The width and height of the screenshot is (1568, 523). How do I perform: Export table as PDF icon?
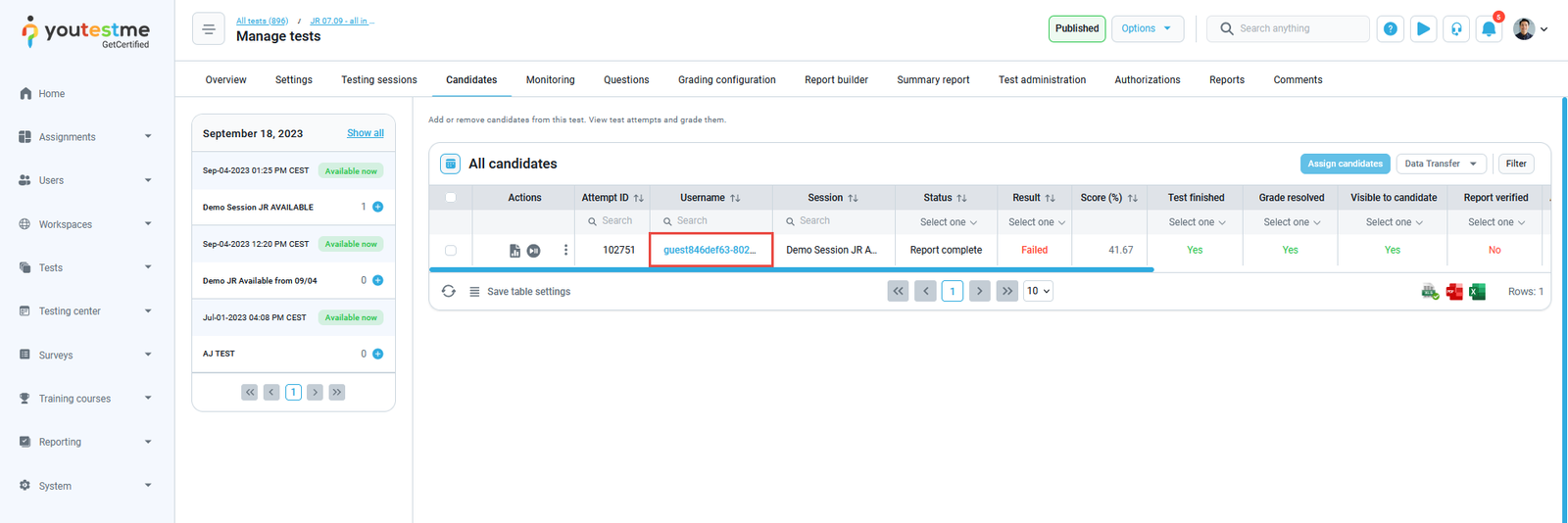pos(1454,292)
